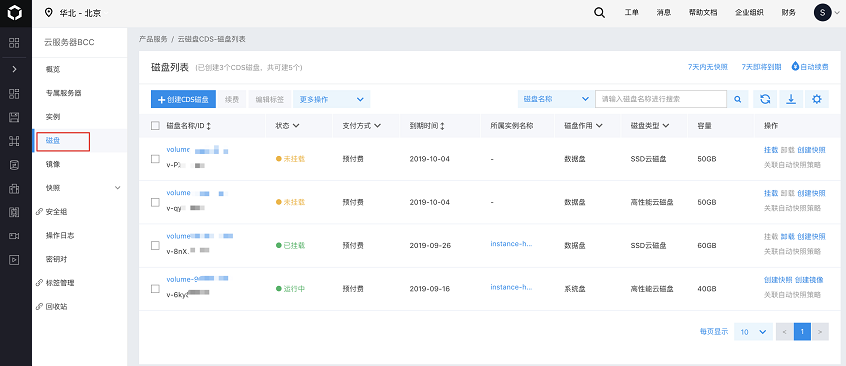Click the 创建CDS磁盘 button
Viewport: 846px width, 366px height.
(x=183, y=99)
